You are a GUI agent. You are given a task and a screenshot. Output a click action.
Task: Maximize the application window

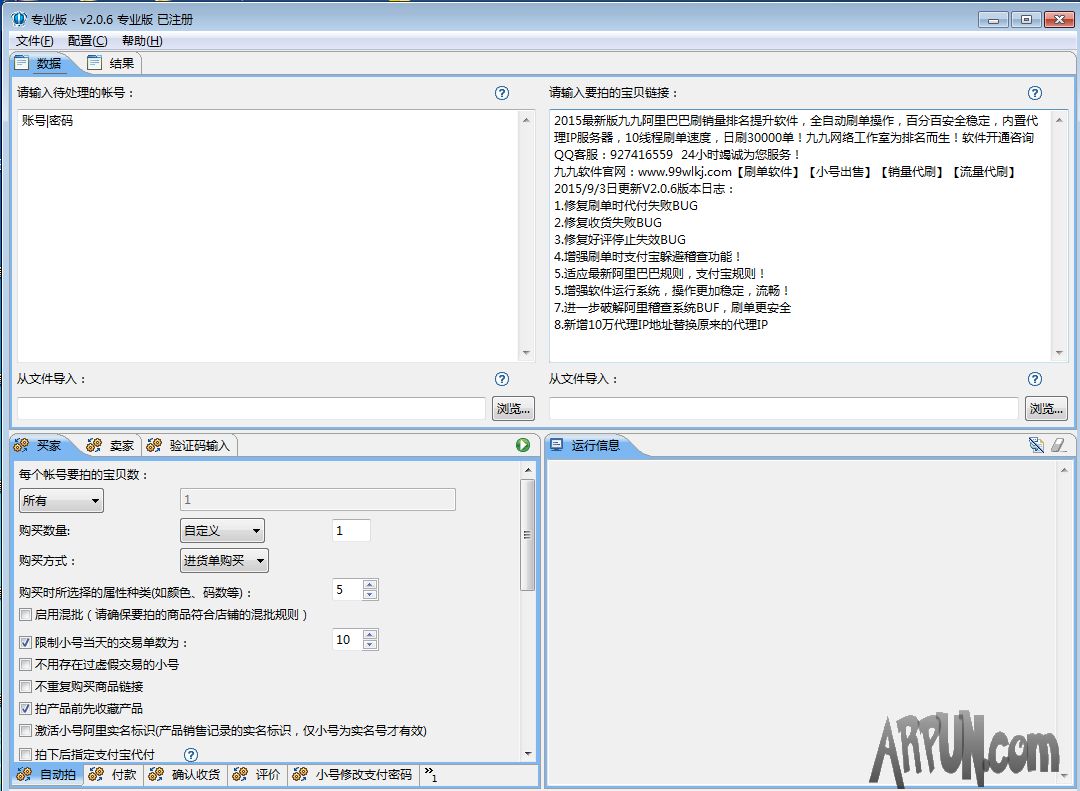[1026, 20]
